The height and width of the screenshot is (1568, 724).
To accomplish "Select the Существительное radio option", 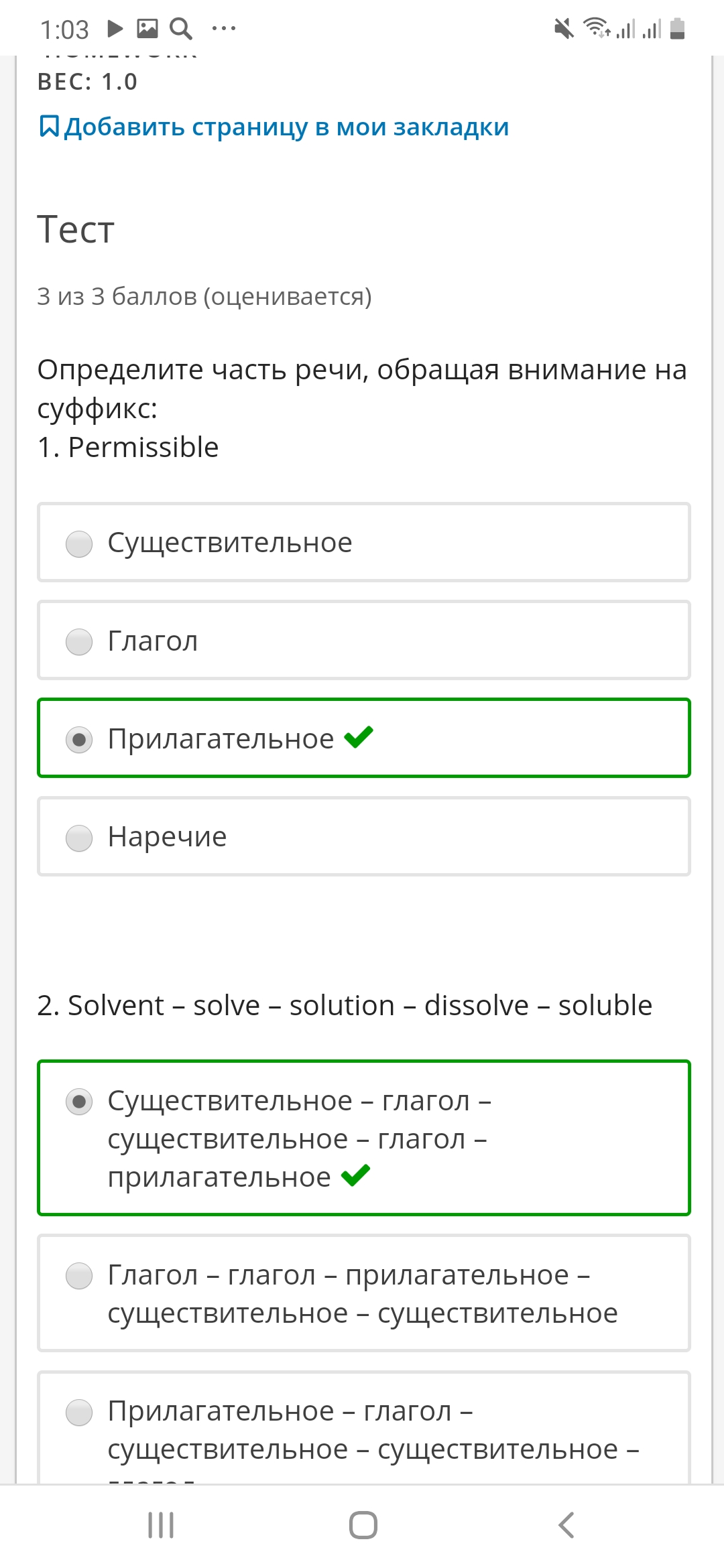I will (x=364, y=542).
